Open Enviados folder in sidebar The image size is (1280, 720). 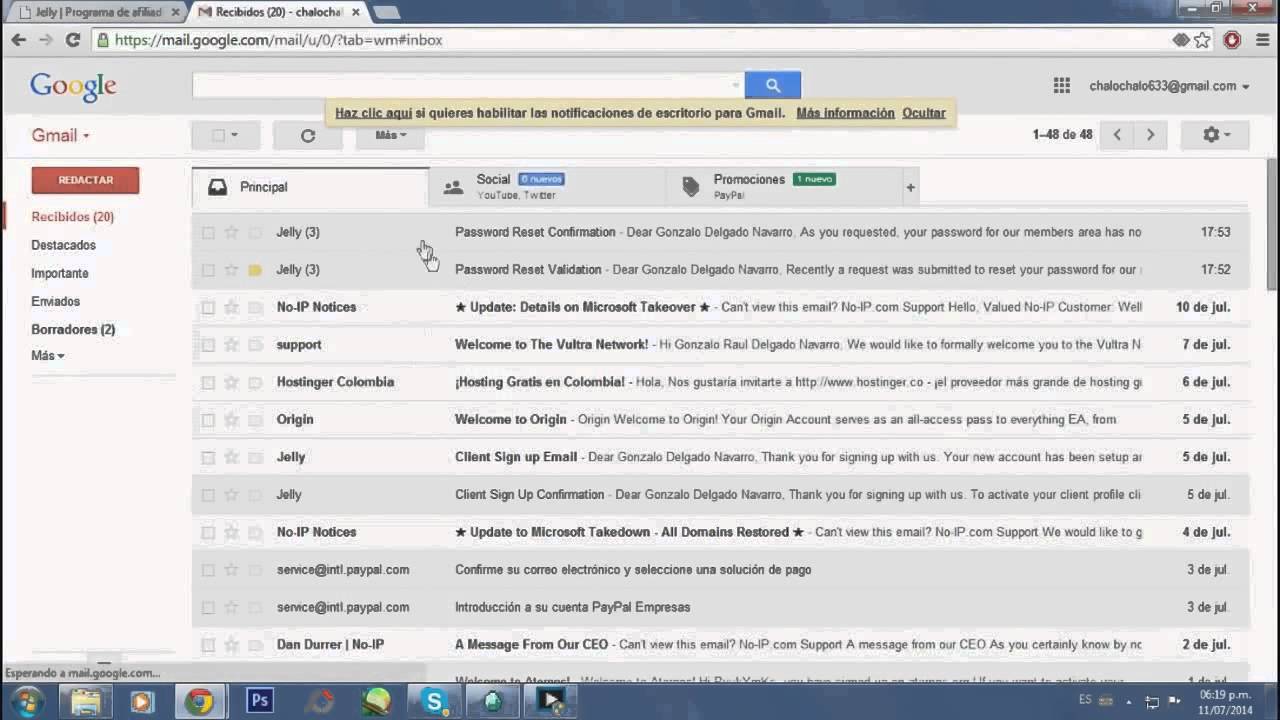coord(55,301)
